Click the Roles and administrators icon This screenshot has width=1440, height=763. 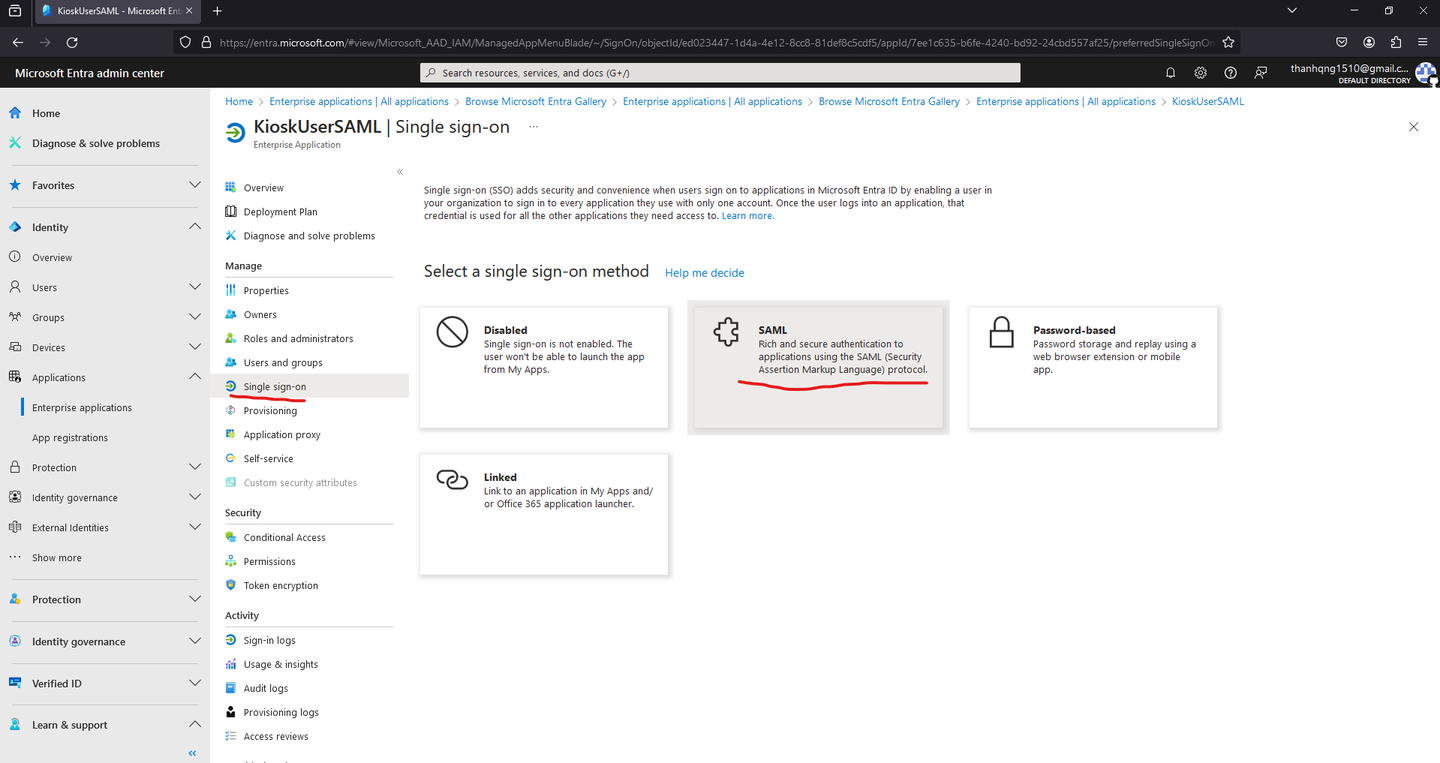(x=231, y=338)
